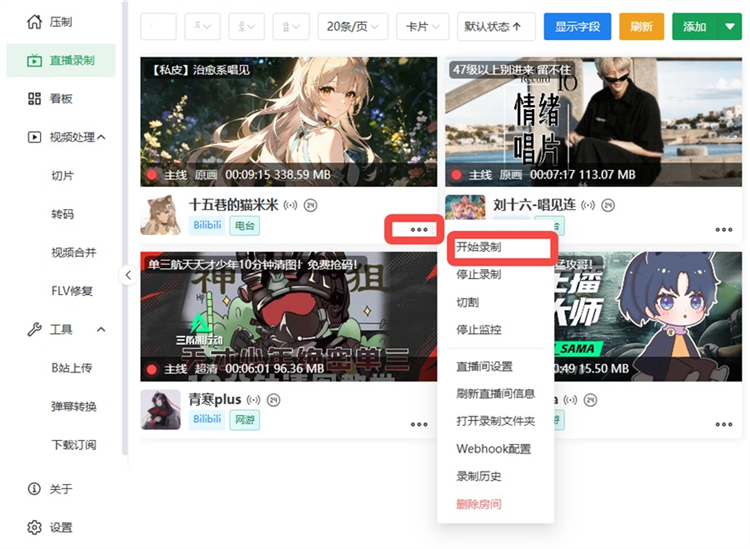The height and width of the screenshot is (549, 750).
Task: Open 转码 page
Action: [63, 214]
